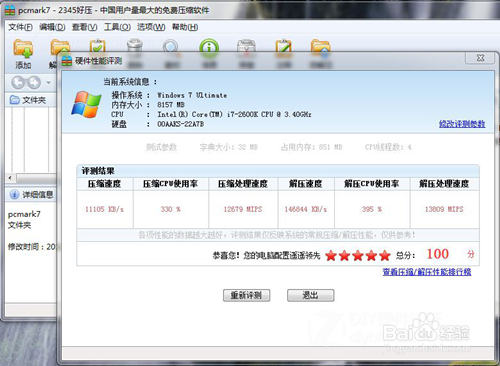The image size is (500, 366).
Task: Click the 文件夹 folder panel header
Action: [x=31, y=100]
